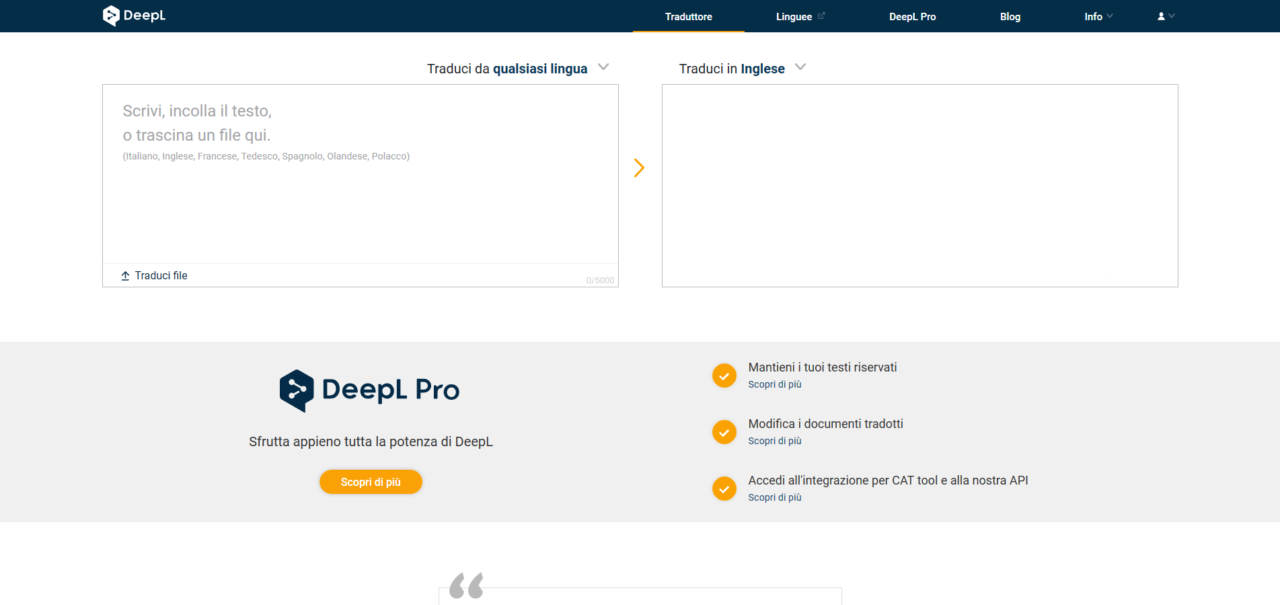
Task: Click Traduci file to upload a document
Action: coord(160,276)
